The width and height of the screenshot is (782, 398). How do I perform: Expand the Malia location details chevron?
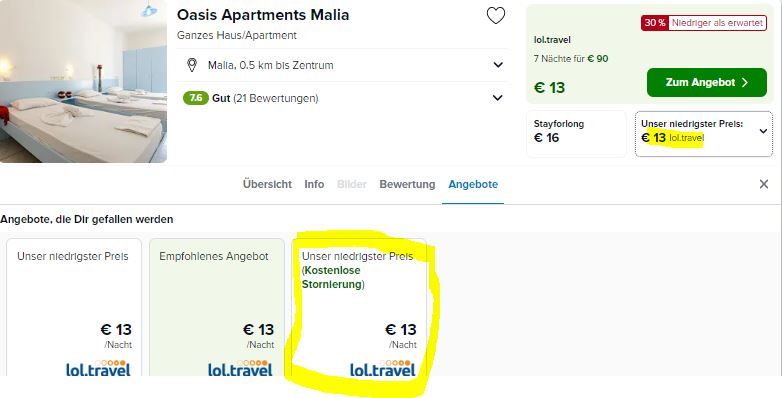pyautogui.click(x=498, y=65)
